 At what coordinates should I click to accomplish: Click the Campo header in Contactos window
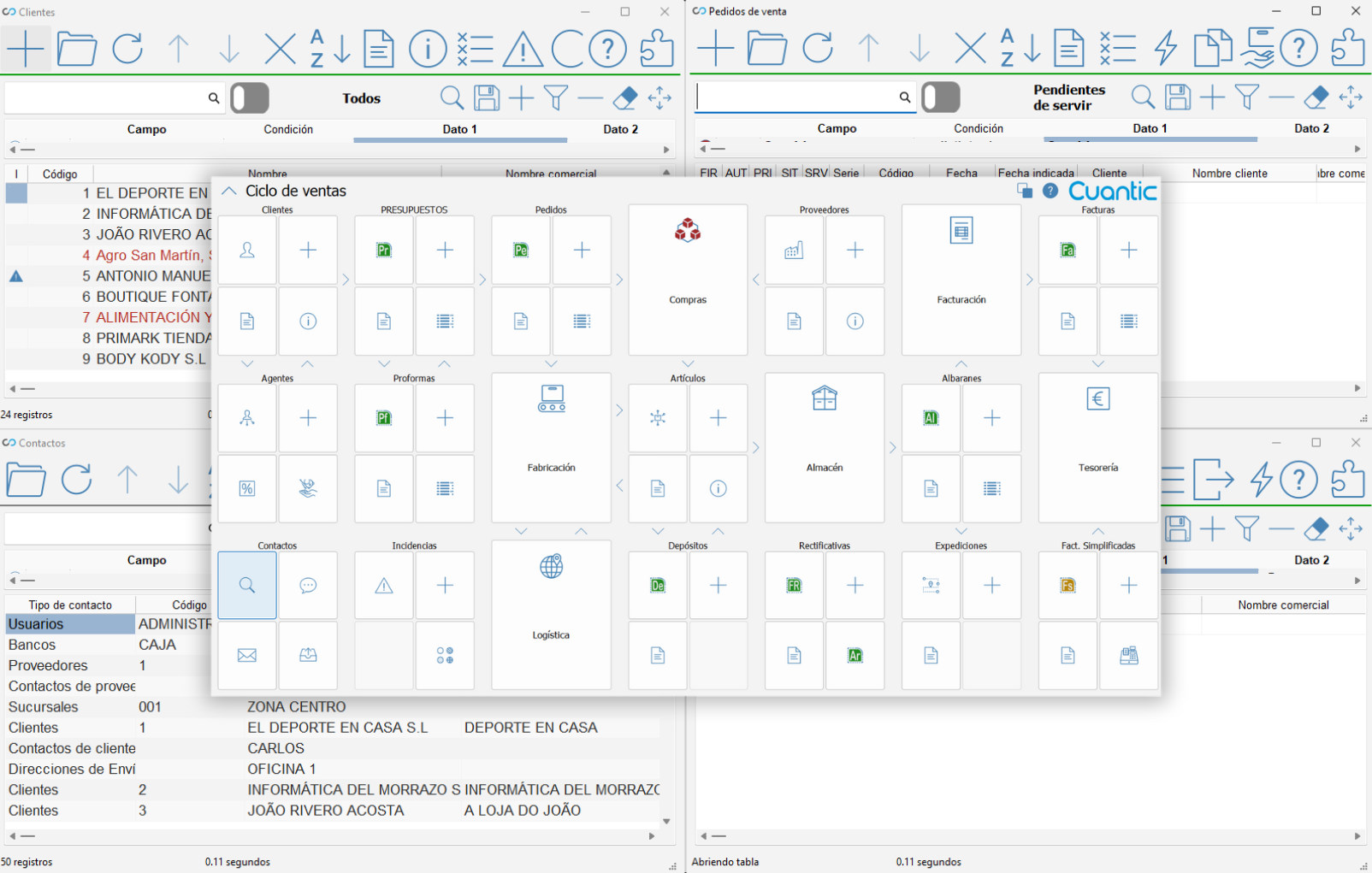146,560
